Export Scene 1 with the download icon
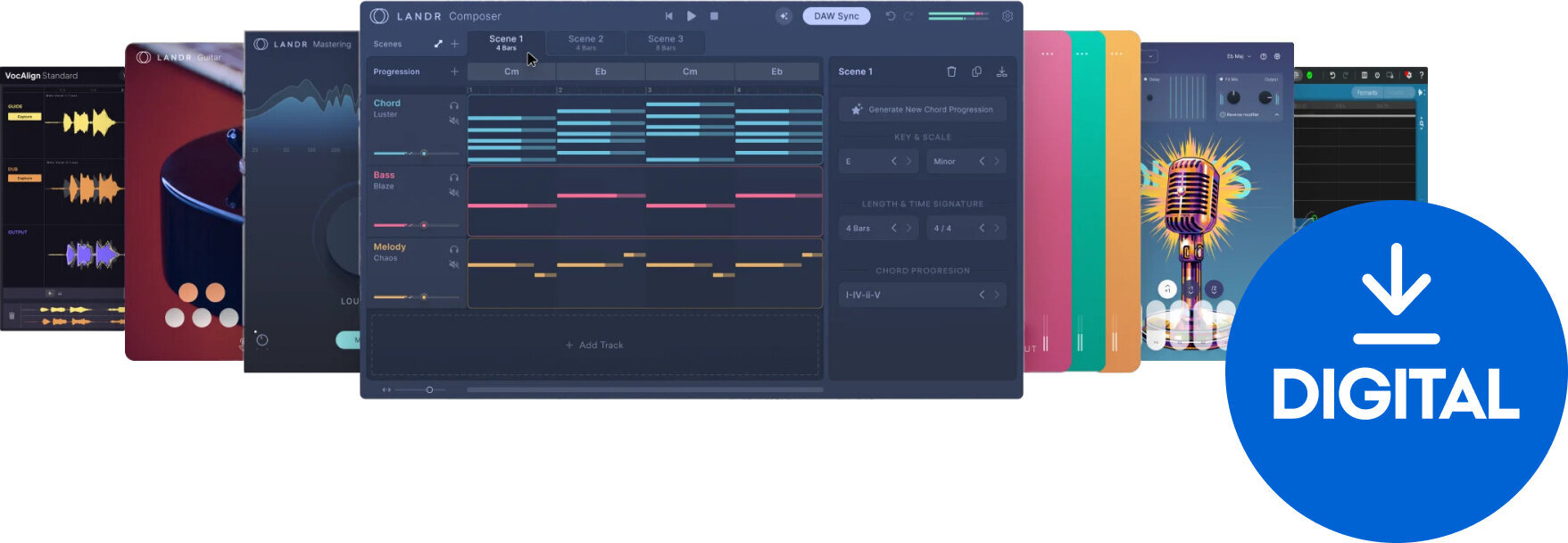Image resolution: width=1568 pixels, height=543 pixels. (1001, 71)
